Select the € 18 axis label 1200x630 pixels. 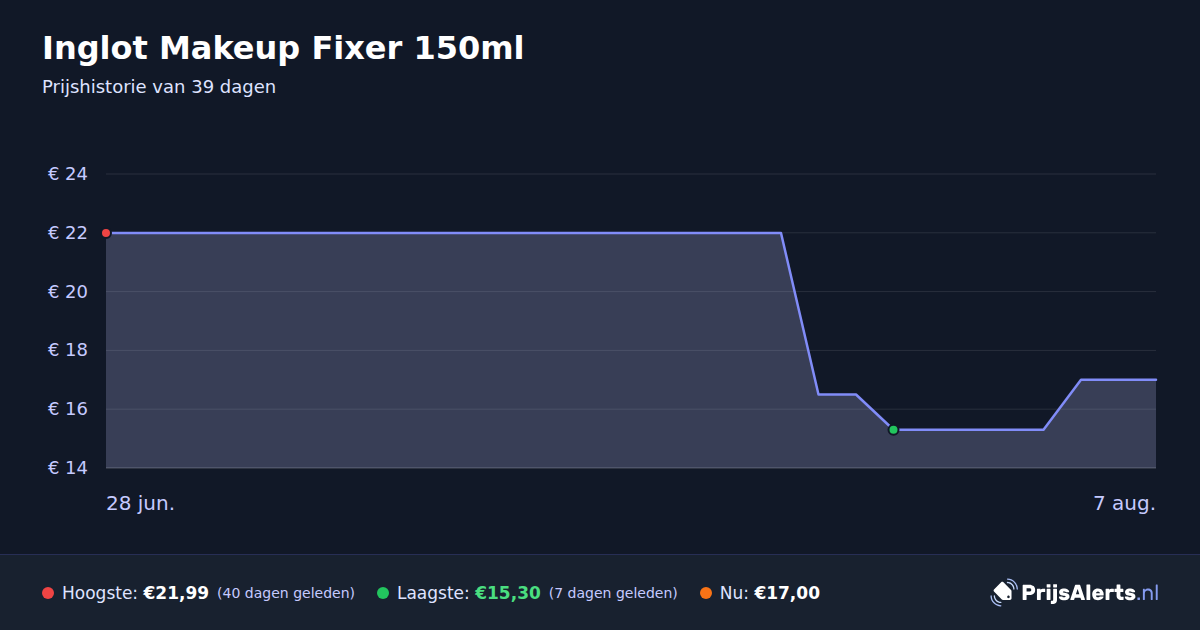pos(68,351)
